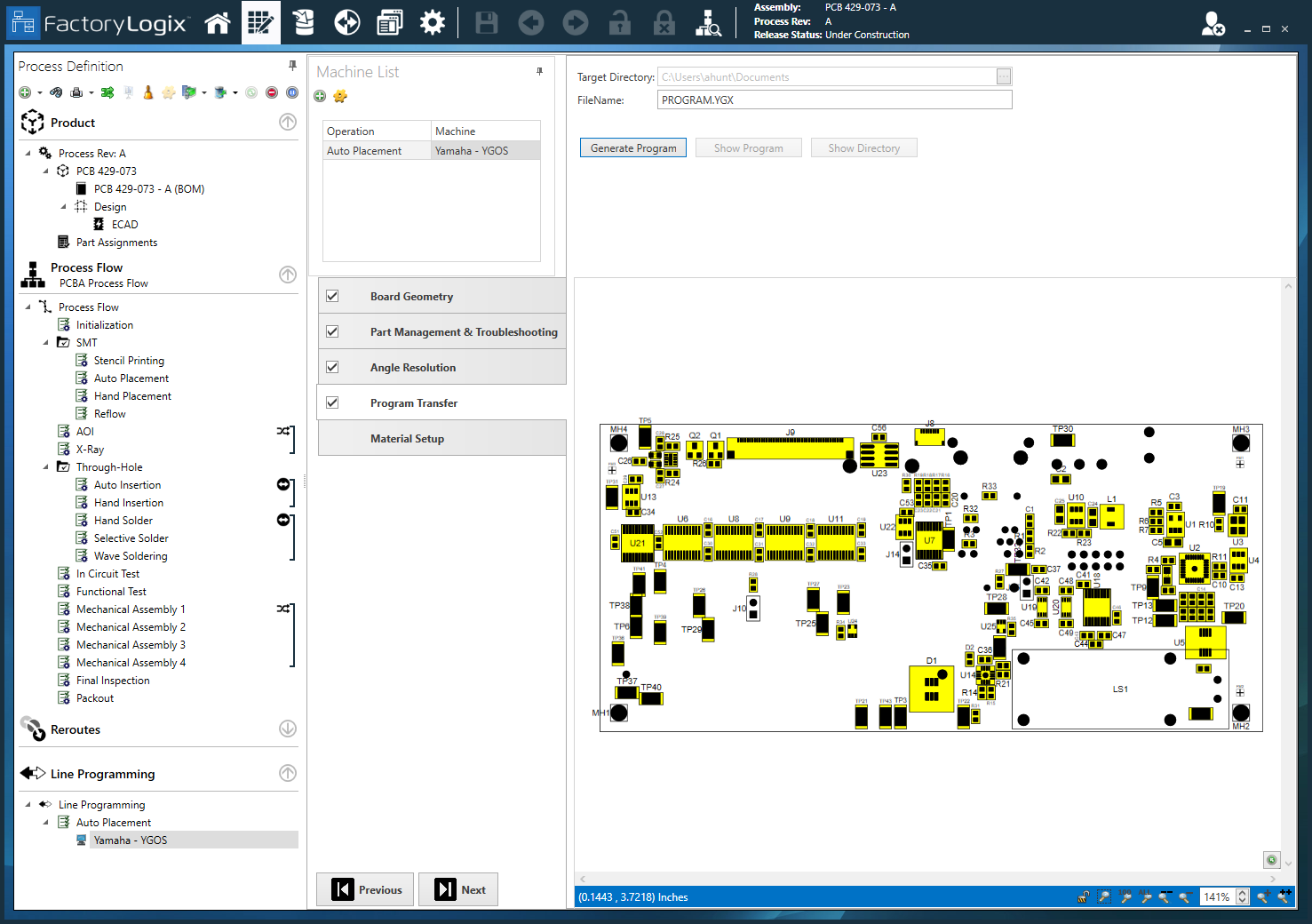
Task: Click the zoom to 100% magnifier in status bar
Action: point(1125,897)
